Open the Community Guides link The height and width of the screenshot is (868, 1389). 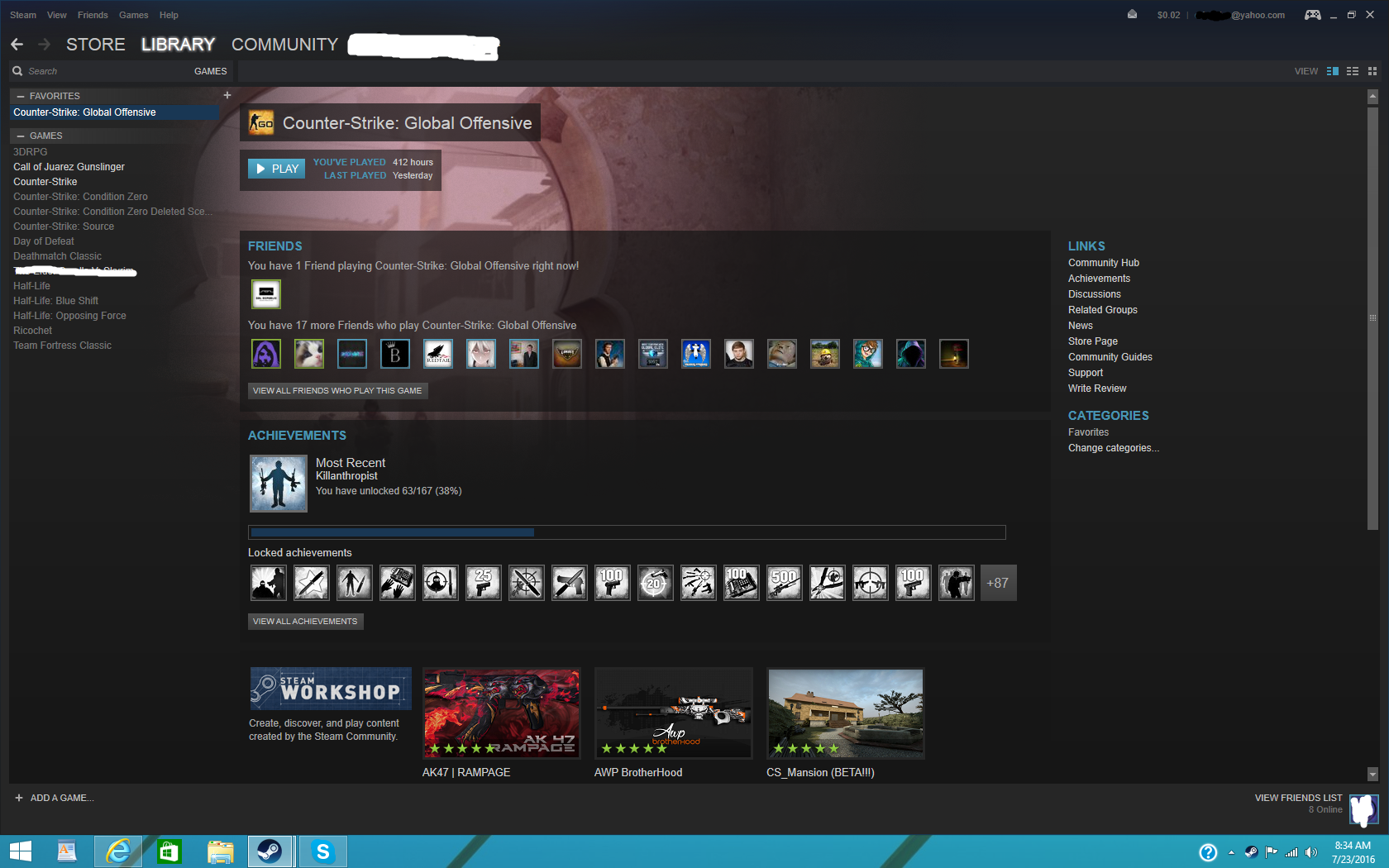1110,357
